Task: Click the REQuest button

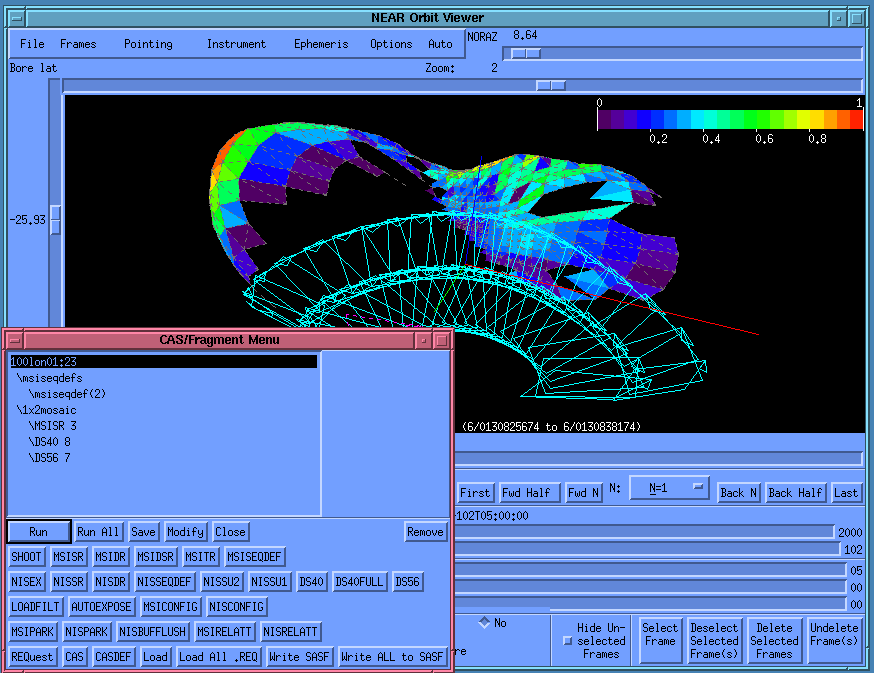Action: click(x=32, y=657)
